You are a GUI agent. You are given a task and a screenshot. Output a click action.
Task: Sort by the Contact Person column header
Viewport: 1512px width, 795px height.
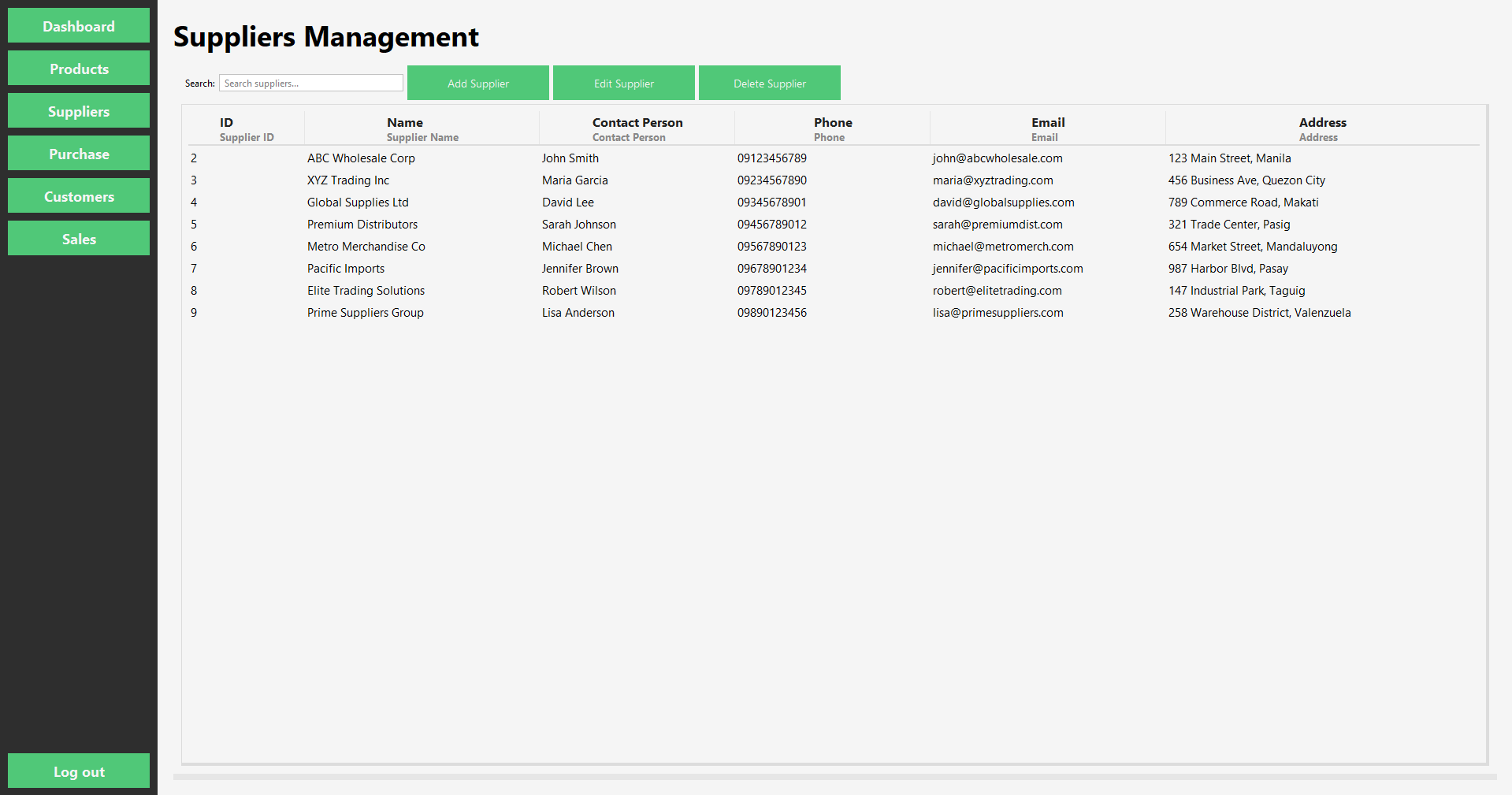click(x=637, y=127)
